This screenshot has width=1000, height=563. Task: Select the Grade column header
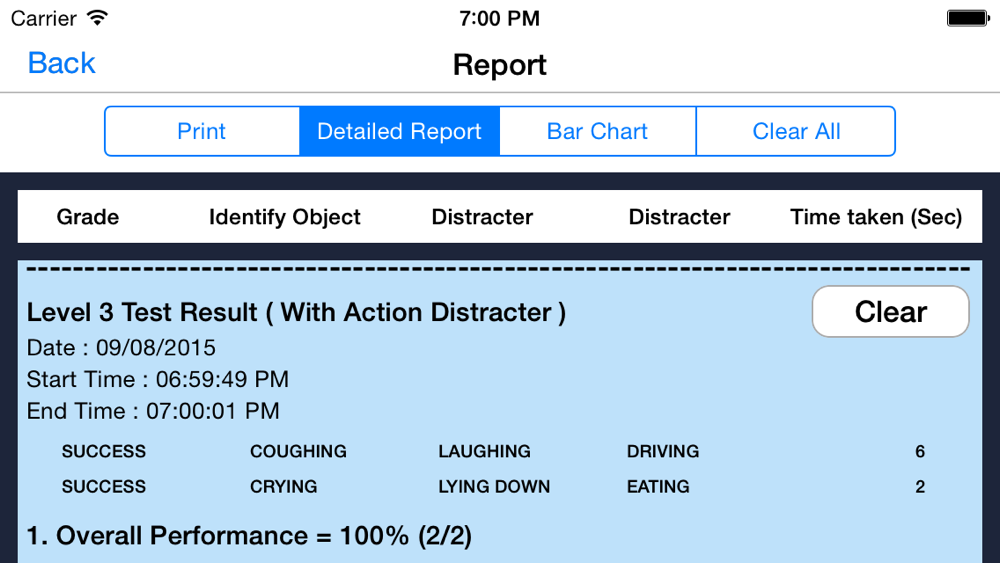[87, 217]
